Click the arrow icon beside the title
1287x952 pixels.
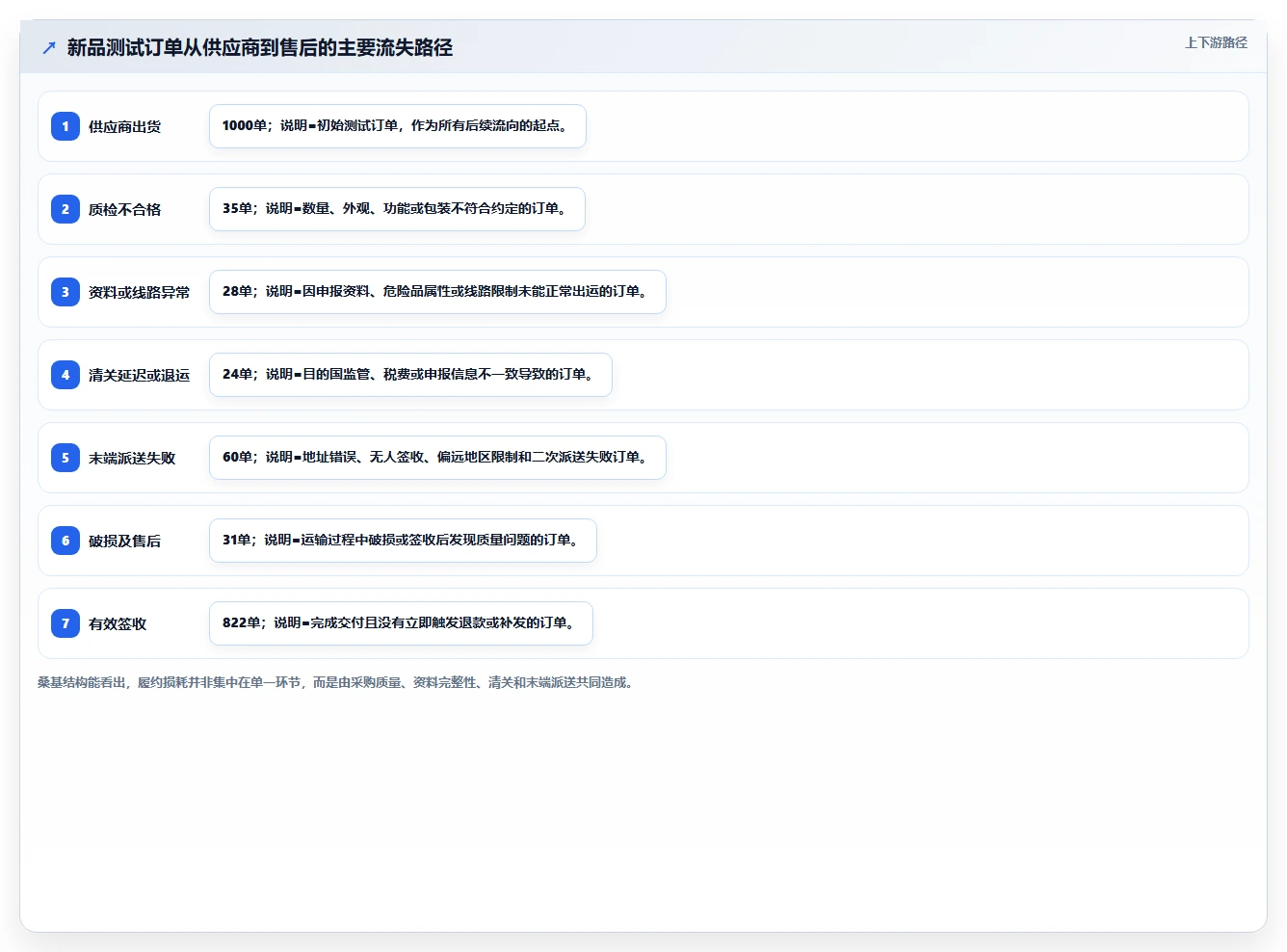click(49, 47)
